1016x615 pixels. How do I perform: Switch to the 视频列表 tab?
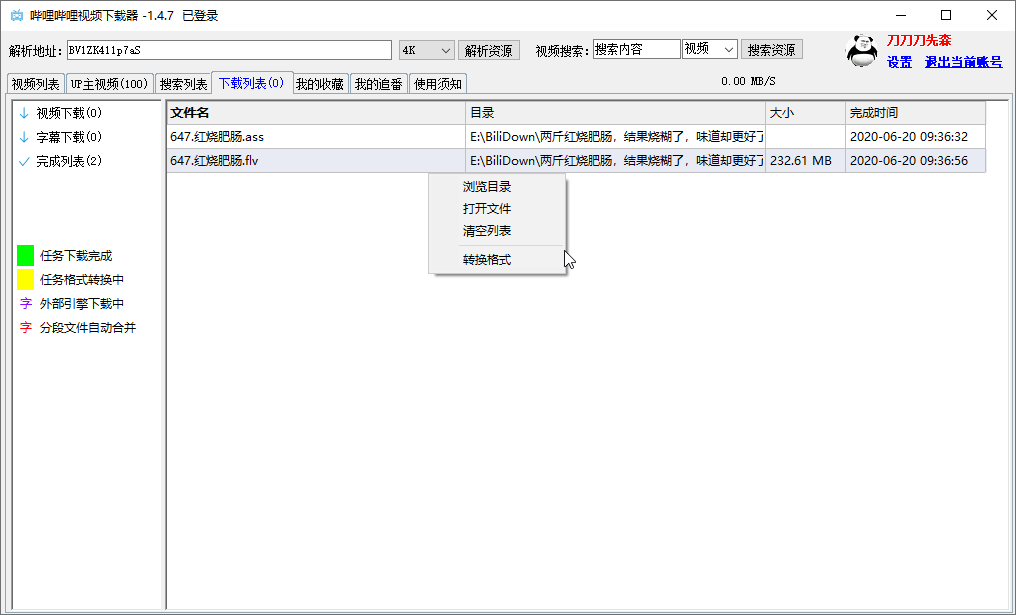coord(36,83)
